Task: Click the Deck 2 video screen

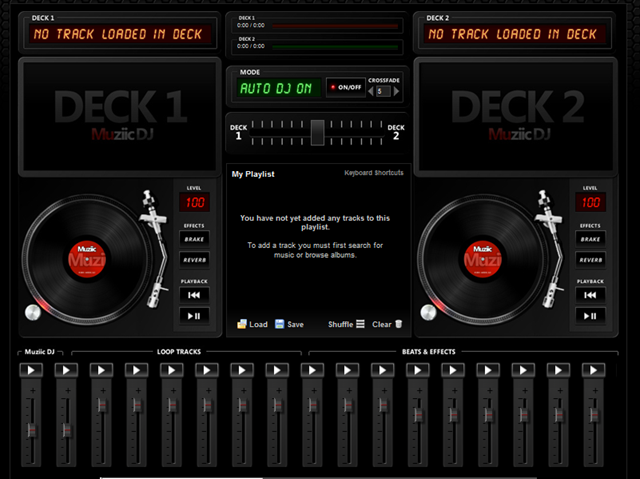Action: [516, 117]
